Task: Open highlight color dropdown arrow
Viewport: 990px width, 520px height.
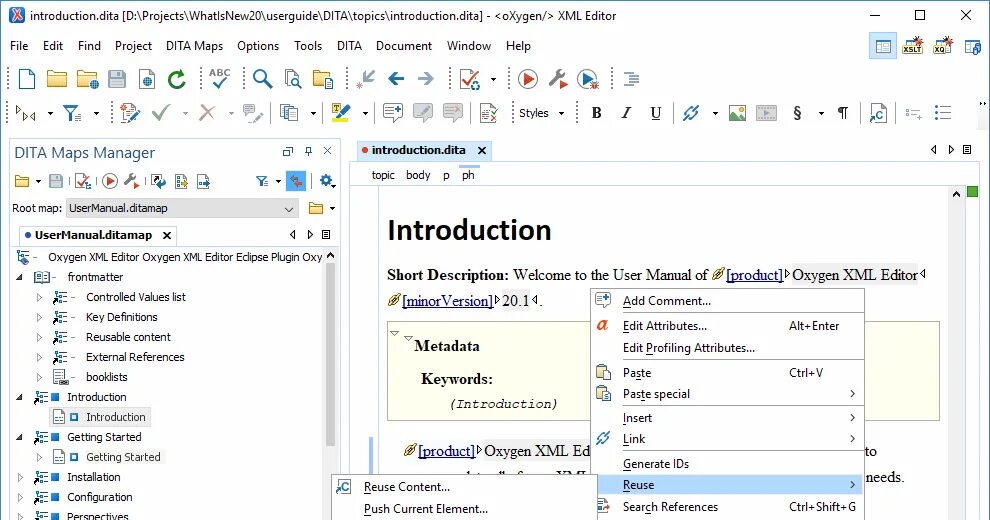Action: pyautogui.click(x=365, y=114)
